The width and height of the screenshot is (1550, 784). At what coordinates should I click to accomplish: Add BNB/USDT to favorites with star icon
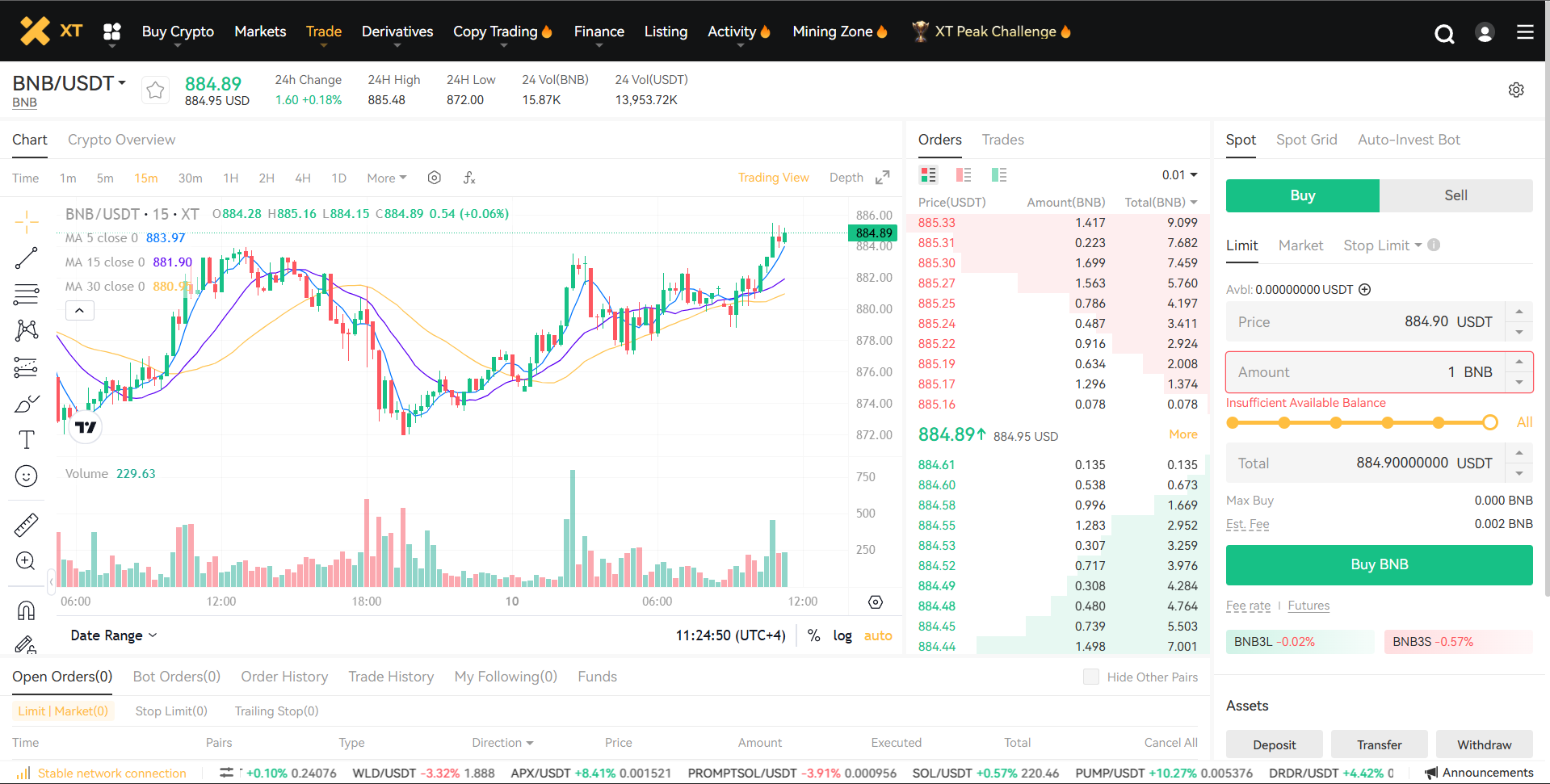pyautogui.click(x=155, y=90)
